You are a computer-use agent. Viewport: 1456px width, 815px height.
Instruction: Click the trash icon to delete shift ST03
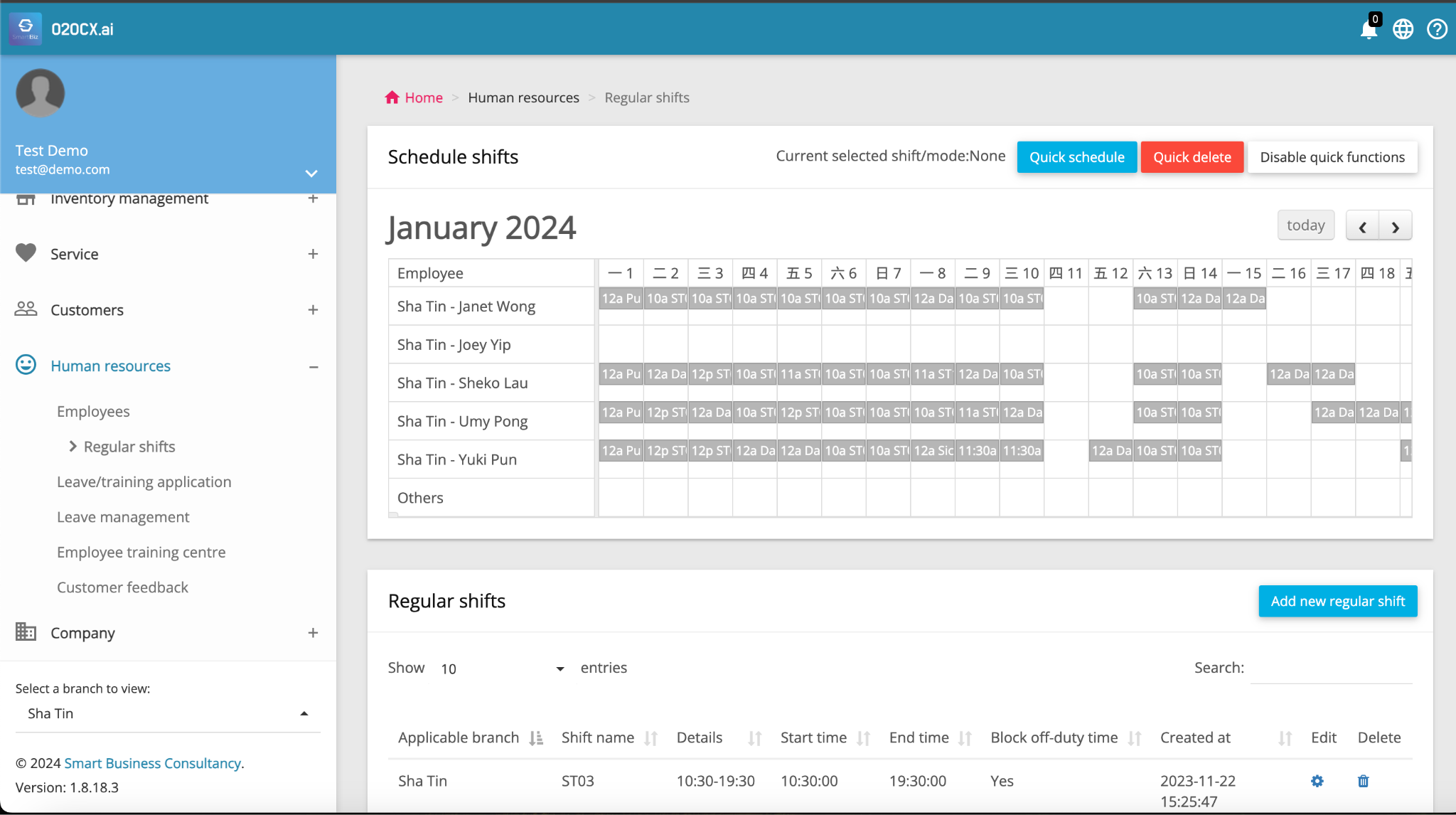(x=1363, y=781)
